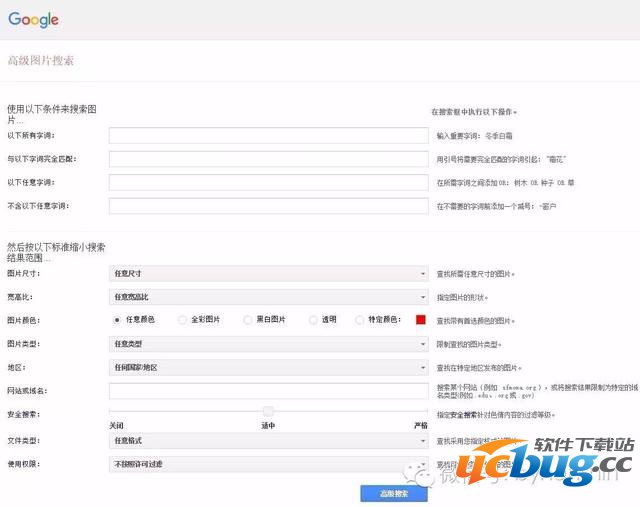
Task: Click the 安全搜索 slider handle
Action: point(268,411)
